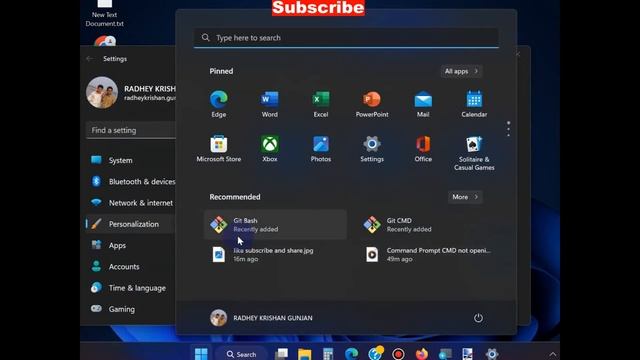Open the Mail app

(x=423, y=104)
